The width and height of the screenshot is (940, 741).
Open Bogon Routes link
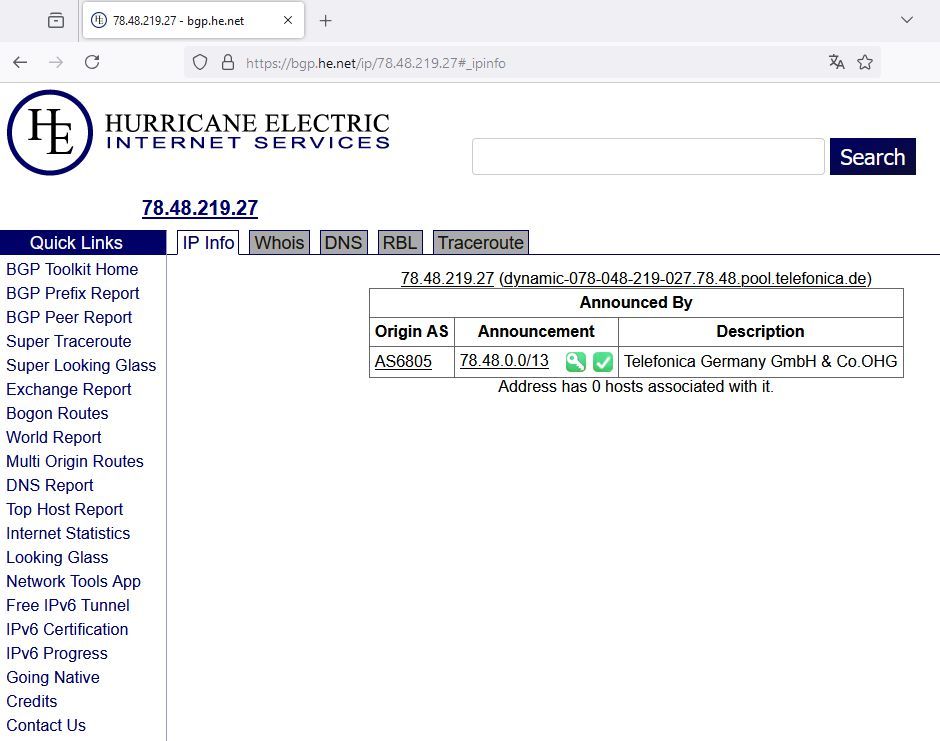(57, 413)
